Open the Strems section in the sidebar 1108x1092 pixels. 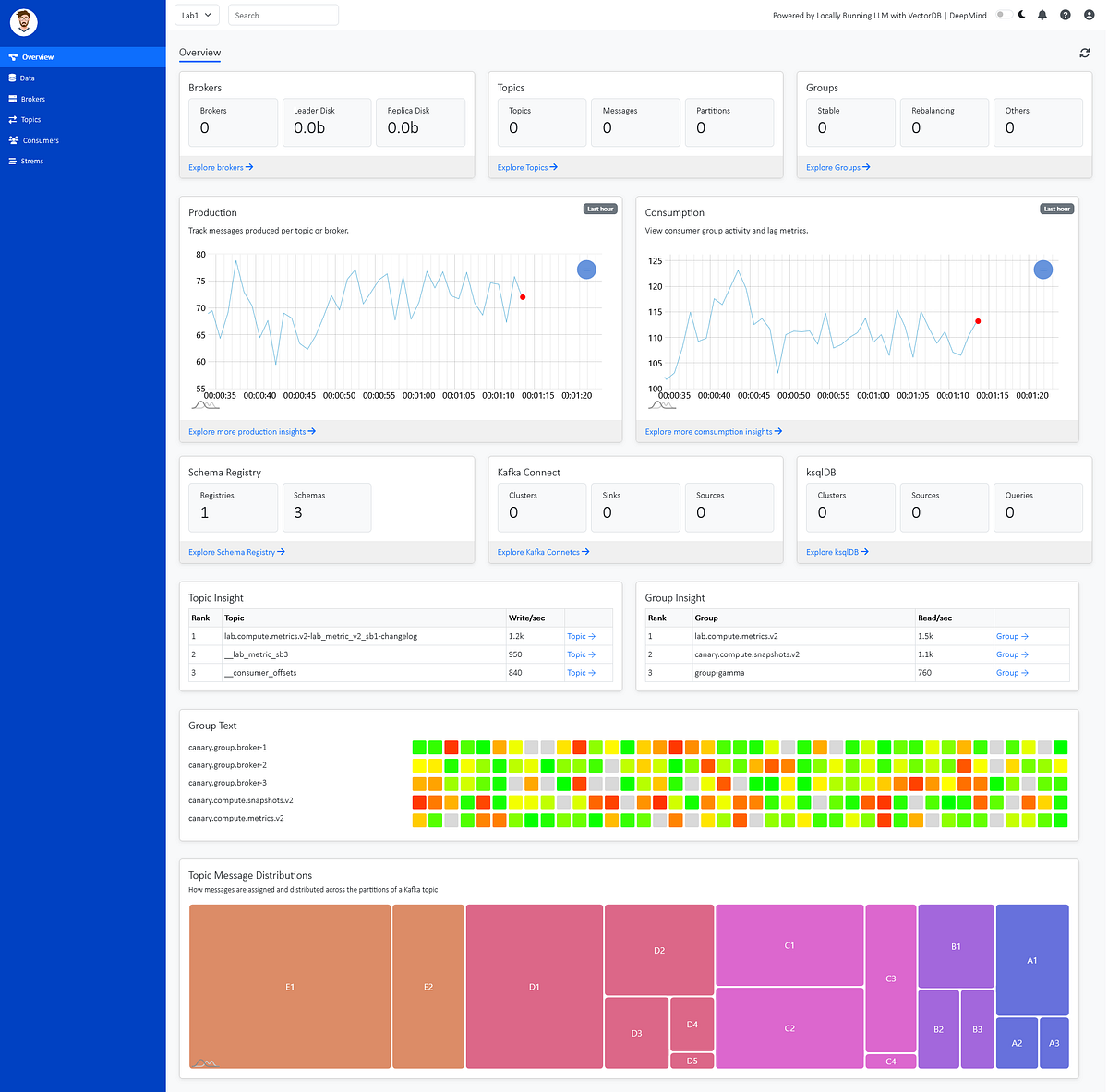click(x=30, y=161)
